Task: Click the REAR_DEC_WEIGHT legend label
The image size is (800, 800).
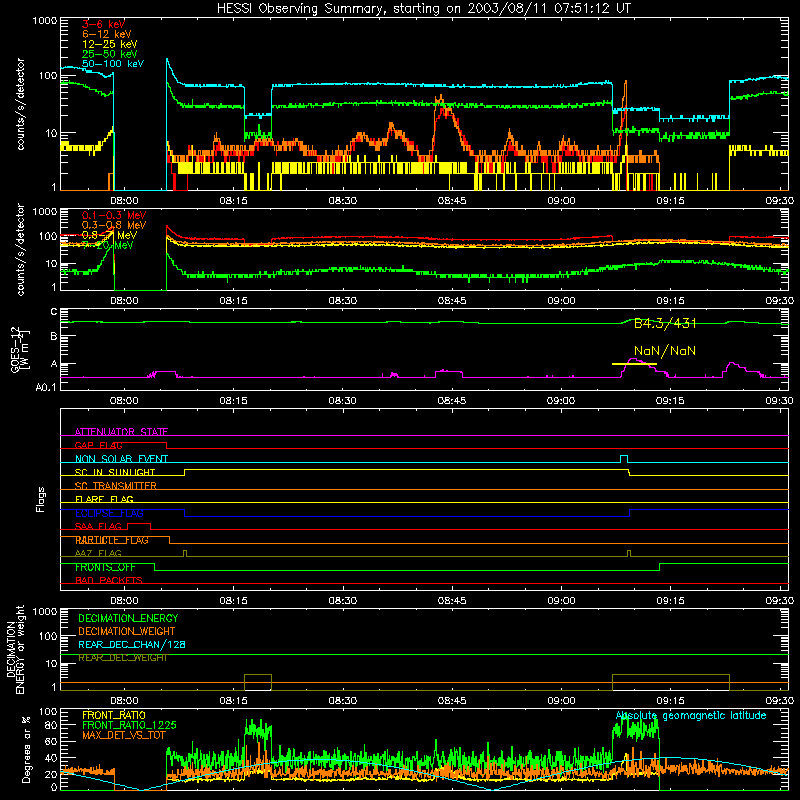Action: (x=122, y=658)
